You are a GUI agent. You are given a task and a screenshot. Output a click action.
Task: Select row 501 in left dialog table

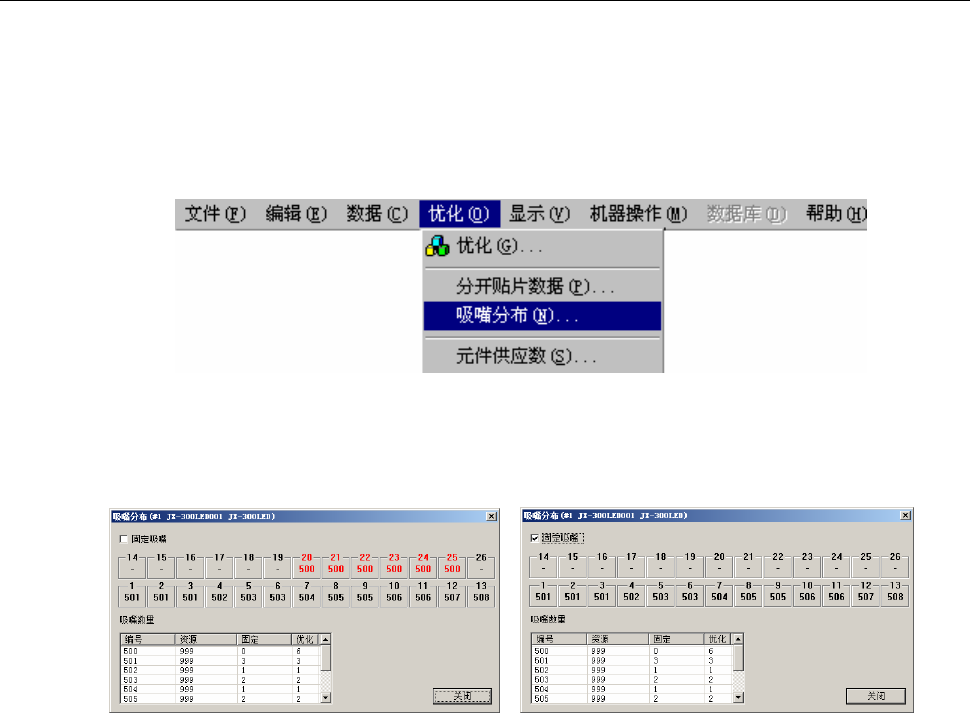[220, 661]
